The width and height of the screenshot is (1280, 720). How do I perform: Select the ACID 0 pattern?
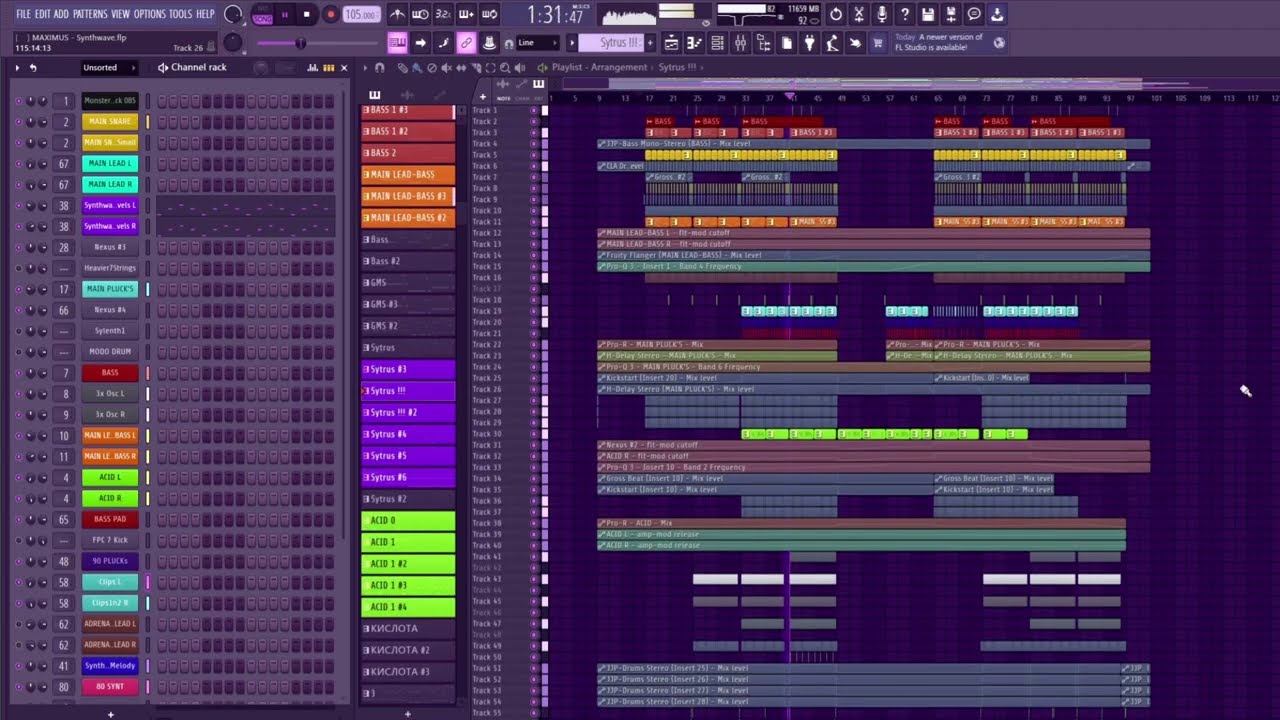click(x=408, y=520)
